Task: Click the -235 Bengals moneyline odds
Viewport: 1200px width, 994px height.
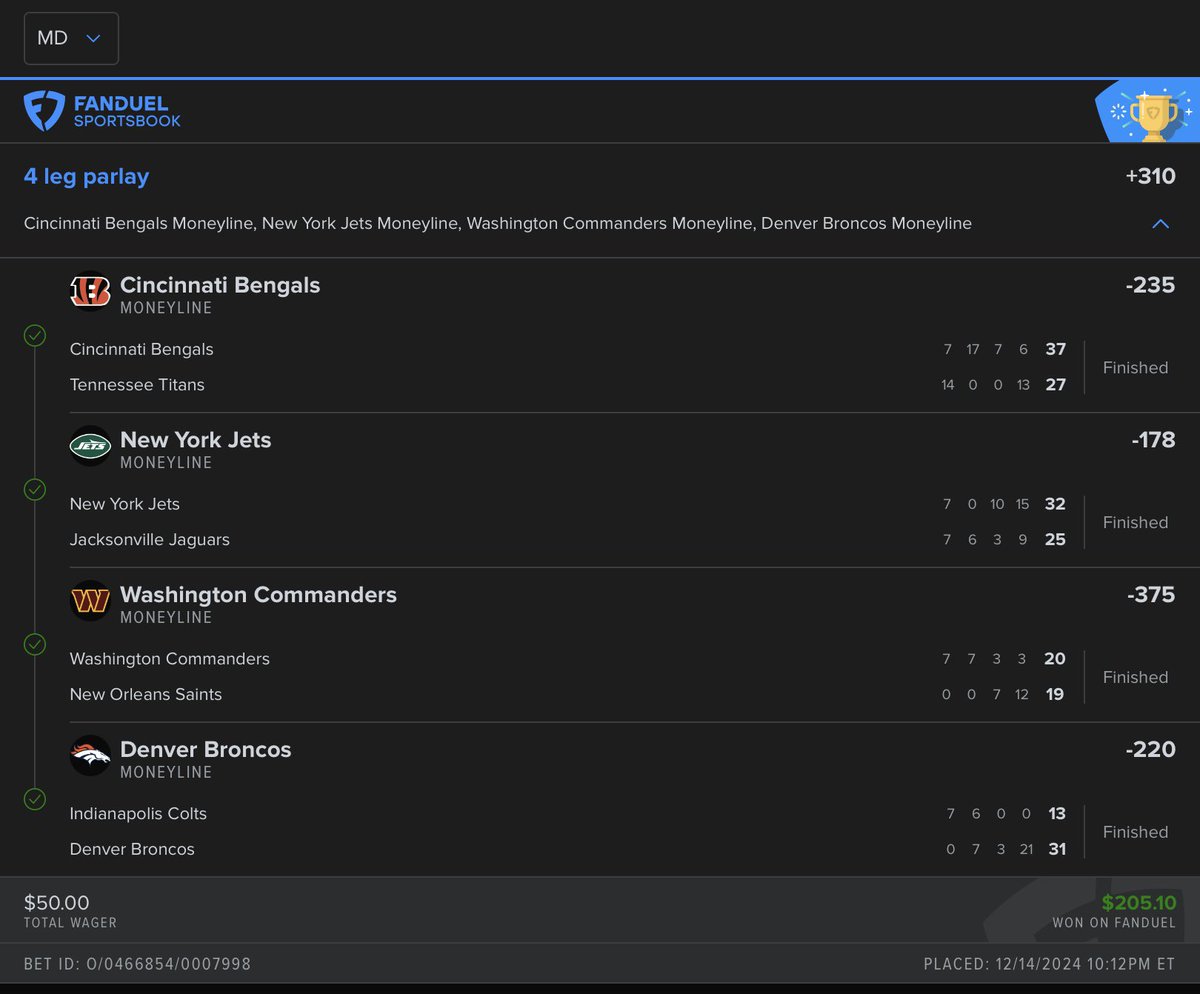Action: point(1150,285)
